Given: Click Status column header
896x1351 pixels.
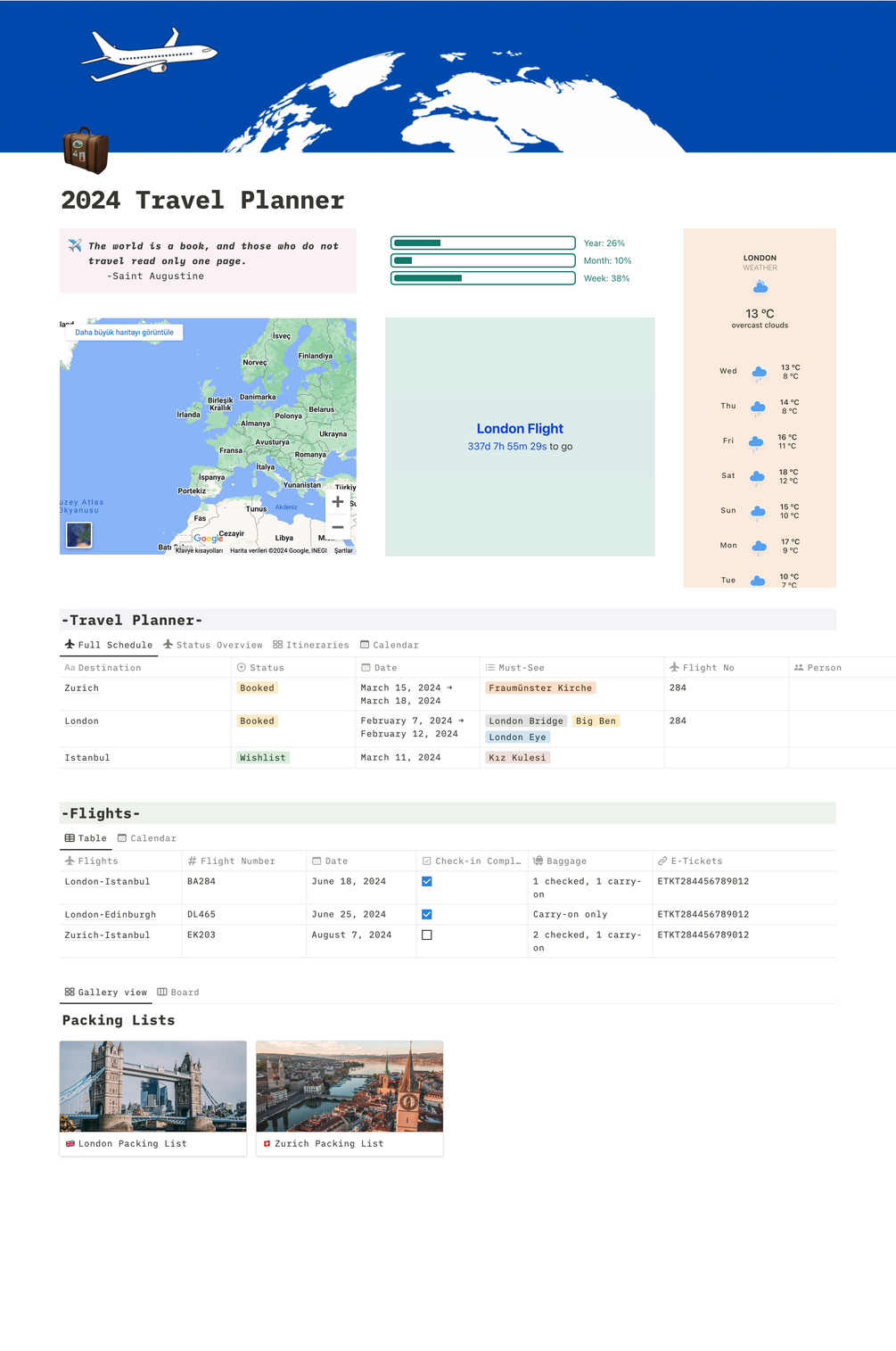Looking at the screenshot, I should coord(293,668).
